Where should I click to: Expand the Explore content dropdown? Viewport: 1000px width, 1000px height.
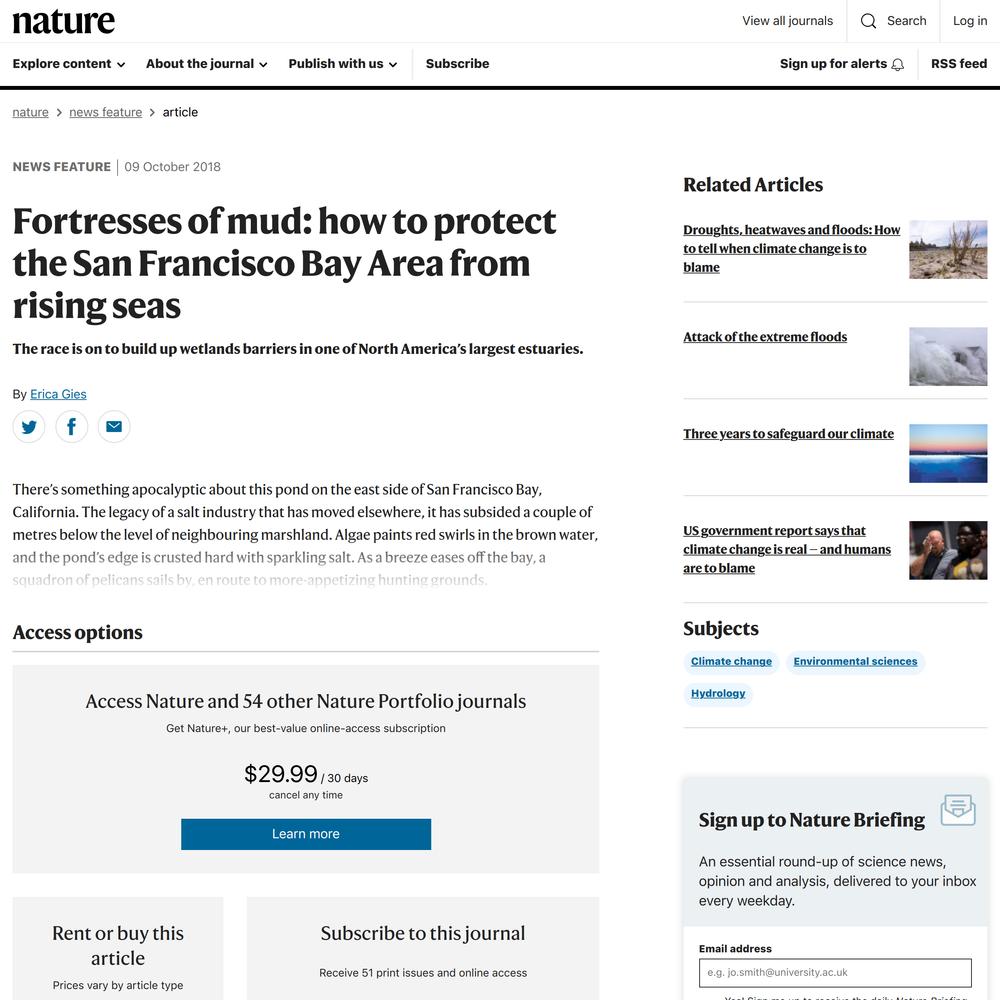pyautogui.click(x=69, y=64)
